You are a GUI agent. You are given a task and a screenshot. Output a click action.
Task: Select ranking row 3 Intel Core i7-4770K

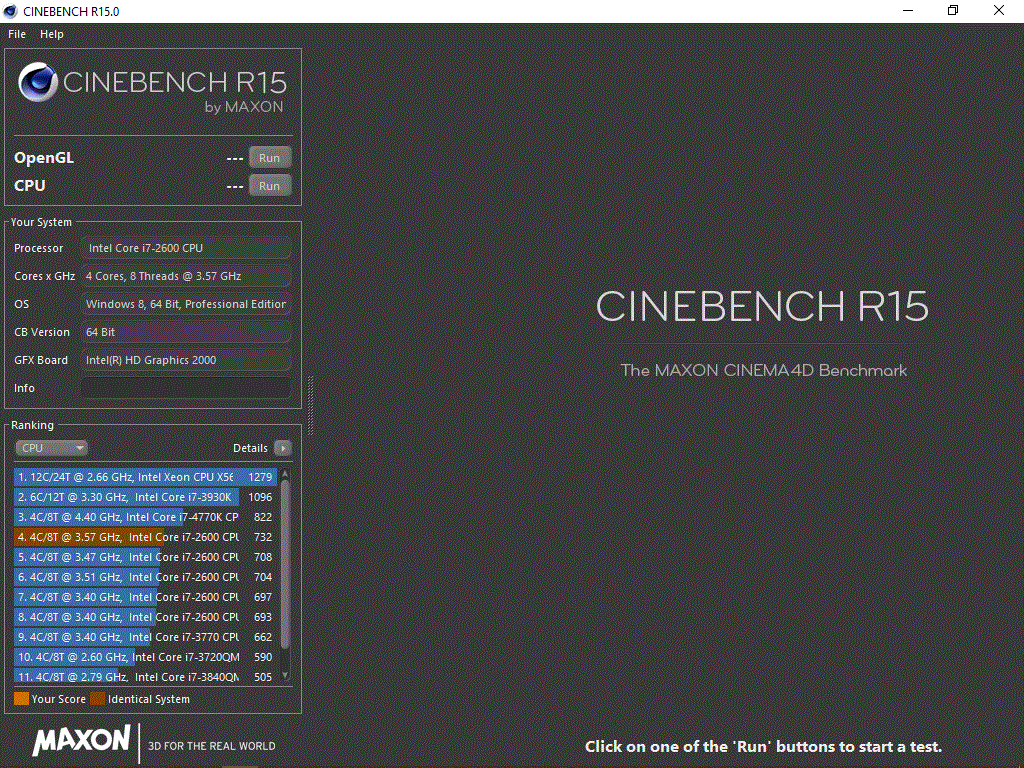146,517
